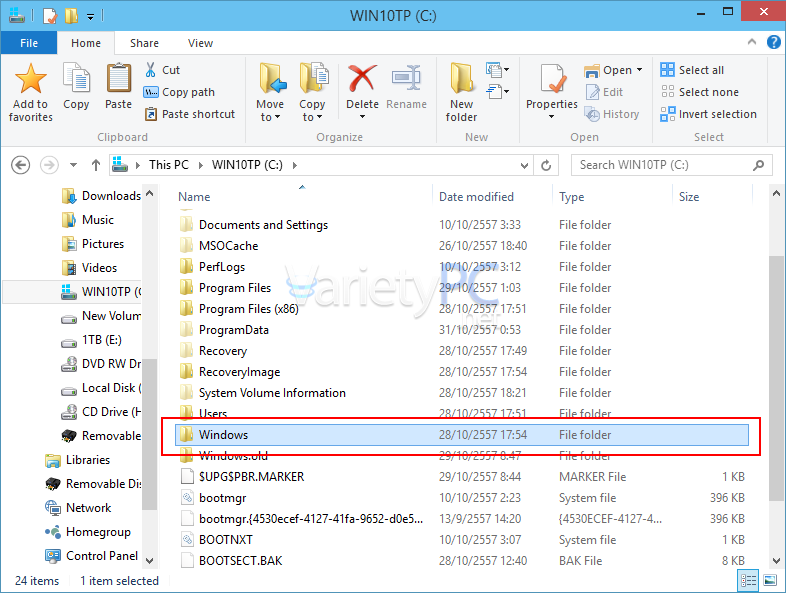The width and height of the screenshot is (786, 593).
Task: Click the Back navigation arrow
Action: click(21, 165)
